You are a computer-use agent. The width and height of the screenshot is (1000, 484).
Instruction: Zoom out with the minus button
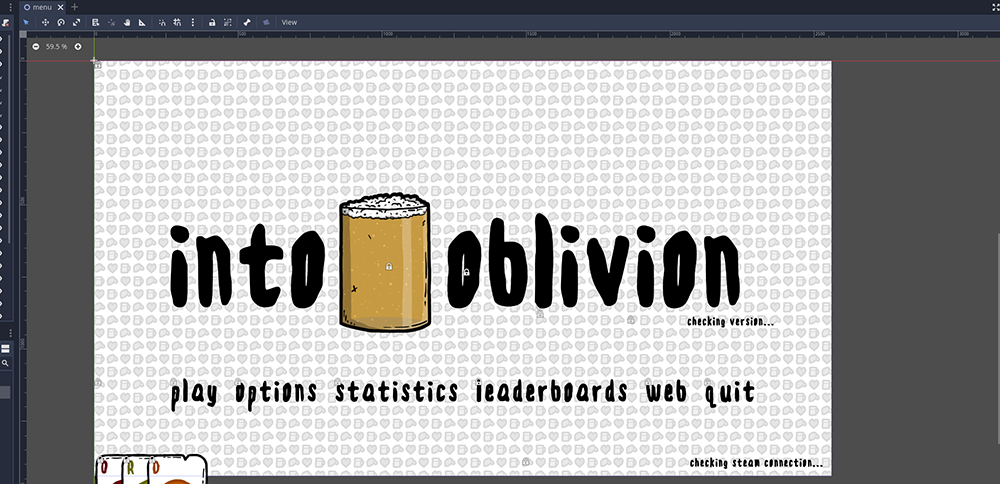click(x=36, y=47)
